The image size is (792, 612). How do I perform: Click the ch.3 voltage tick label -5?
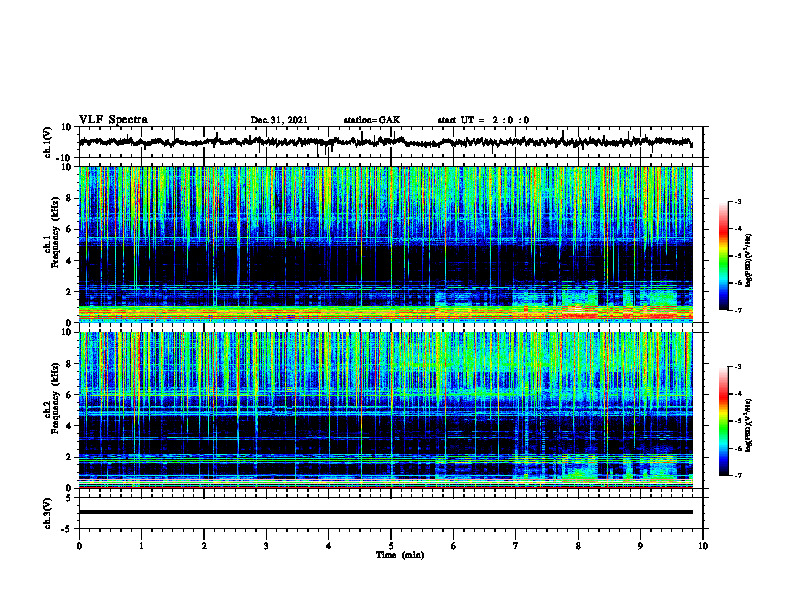click(67, 529)
